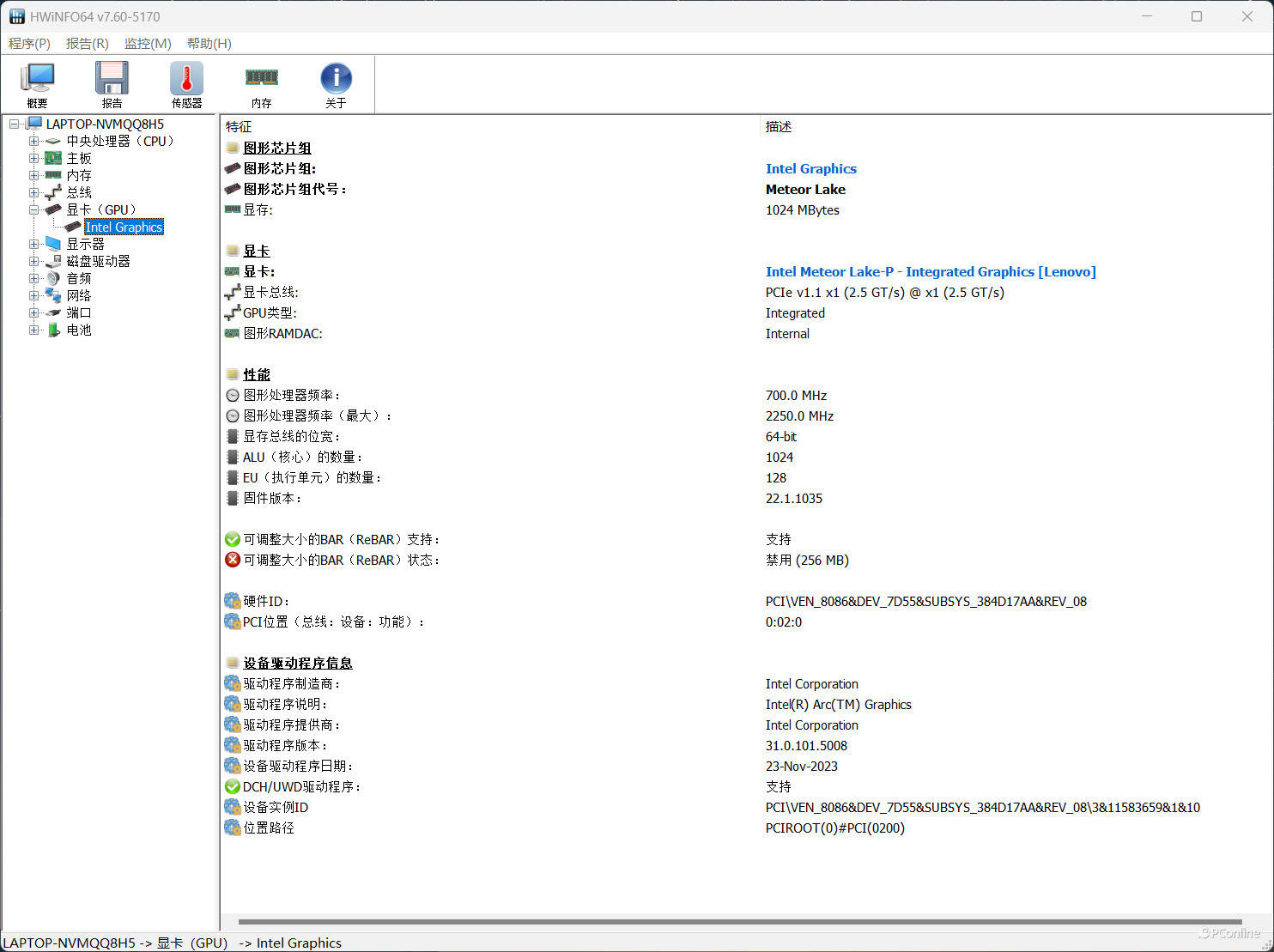
Task: Click Intel Meteor Lake-P Integrated Graphics link
Action: coord(930,272)
